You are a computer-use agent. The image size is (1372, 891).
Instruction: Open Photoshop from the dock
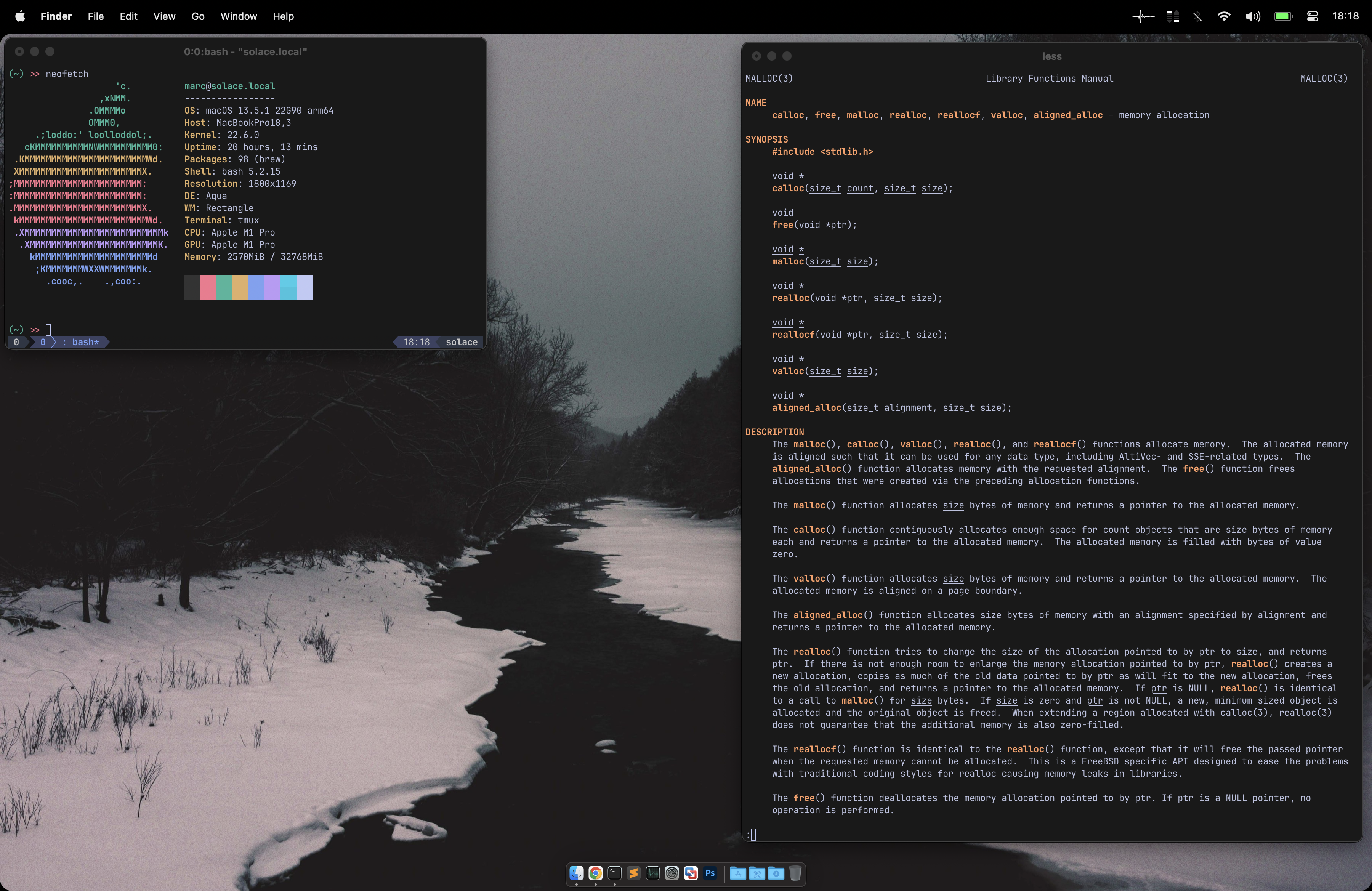[710, 873]
